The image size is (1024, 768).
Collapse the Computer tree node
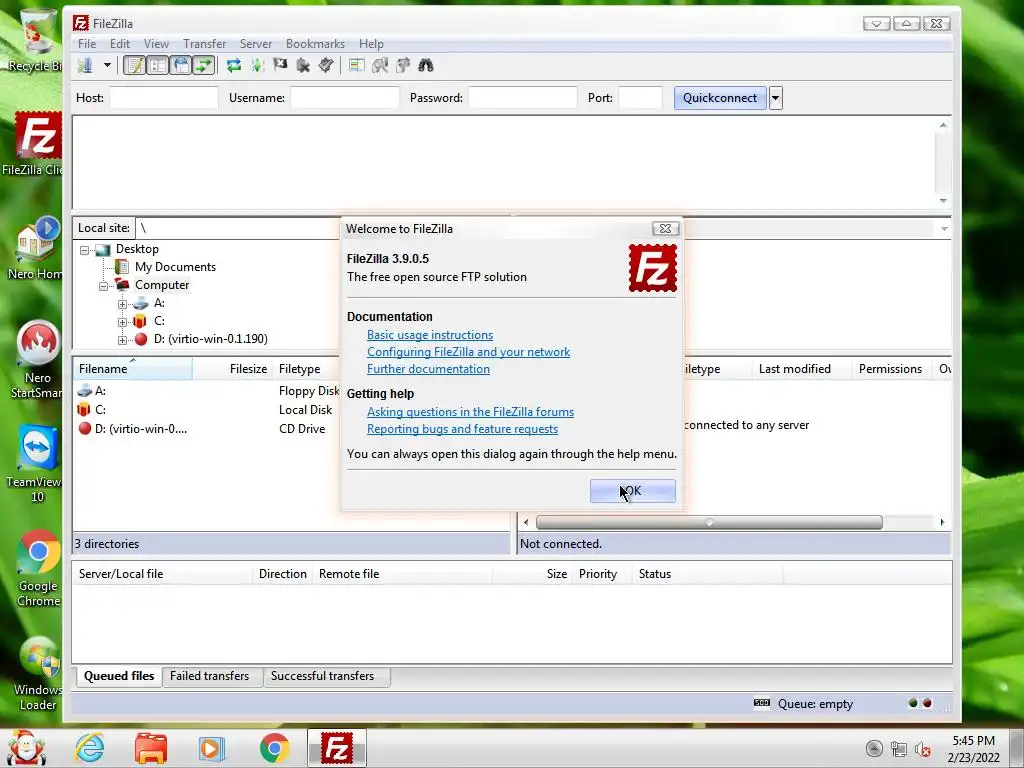tap(103, 286)
